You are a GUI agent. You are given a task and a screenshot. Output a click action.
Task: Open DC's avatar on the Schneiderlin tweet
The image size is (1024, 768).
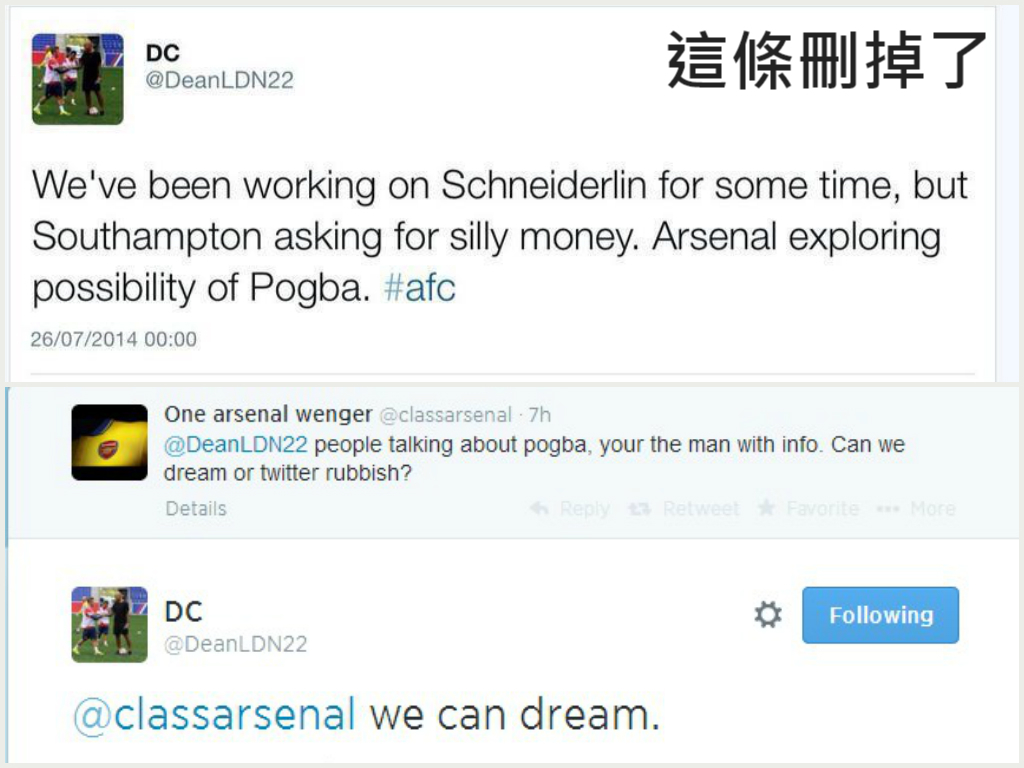[77, 79]
